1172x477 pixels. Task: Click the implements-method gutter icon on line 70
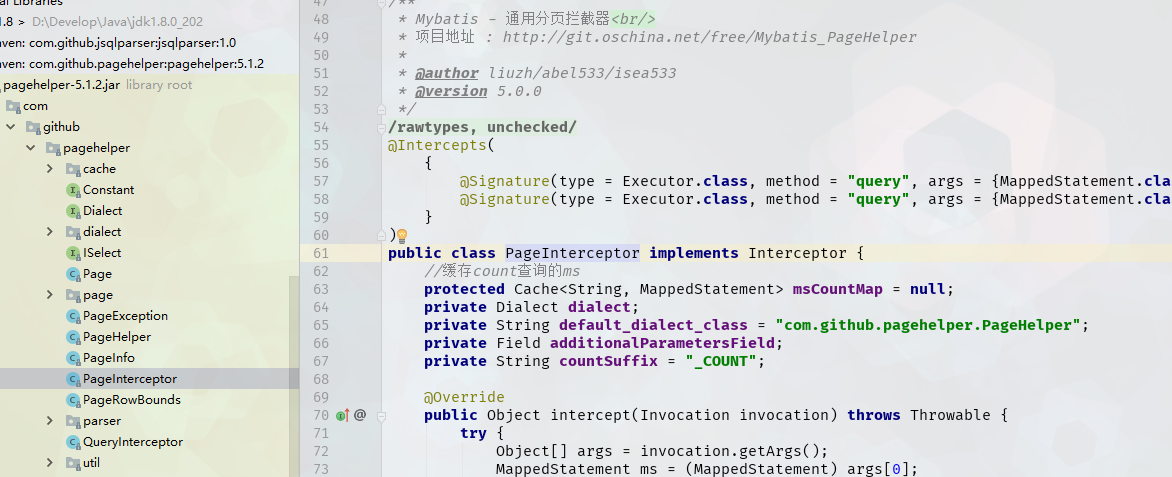pyautogui.click(x=343, y=415)
